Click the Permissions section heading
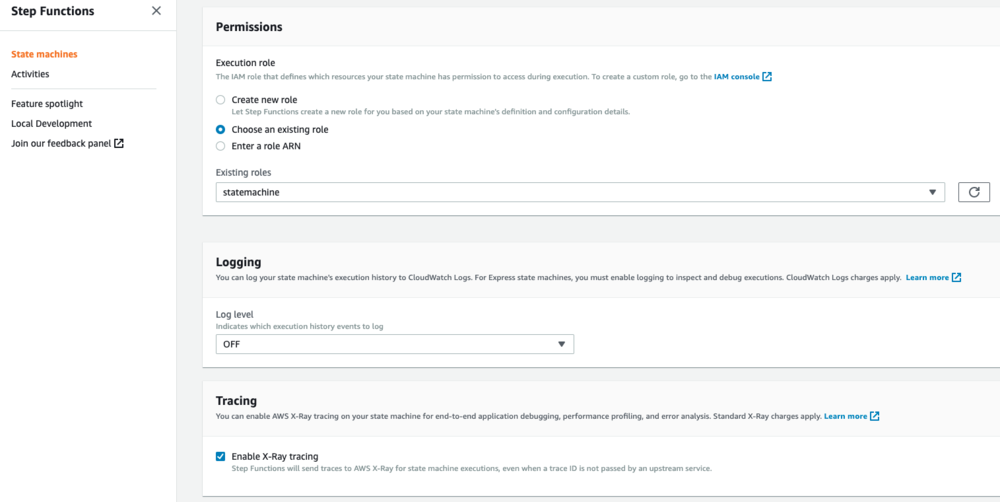 click(x=249, y=27)
